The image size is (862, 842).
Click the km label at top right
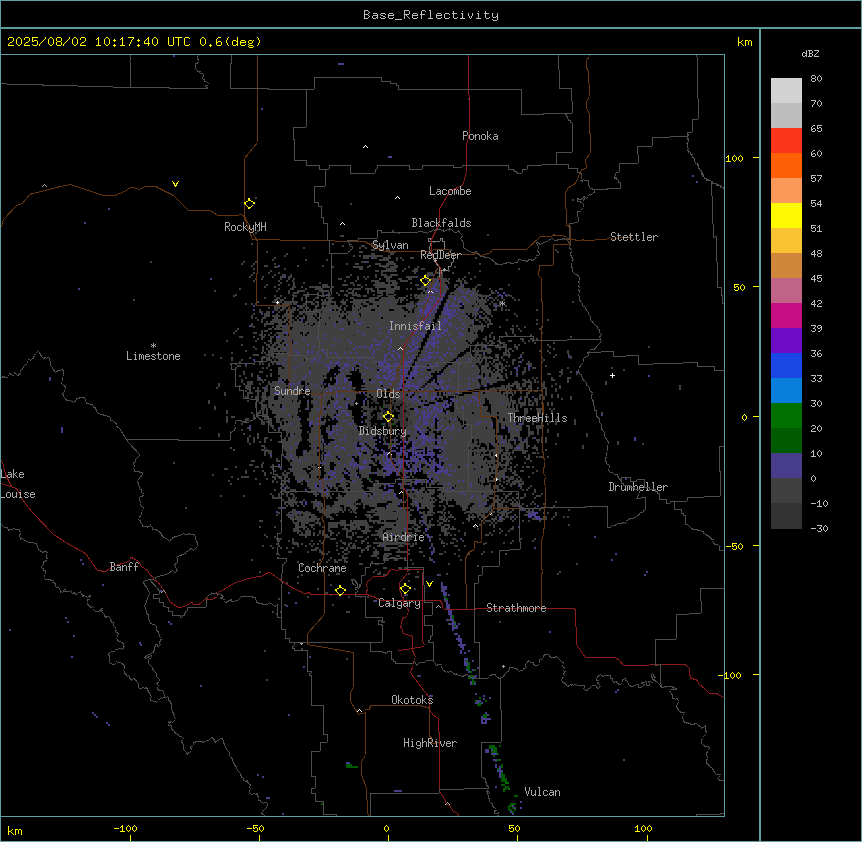[745, 42]
